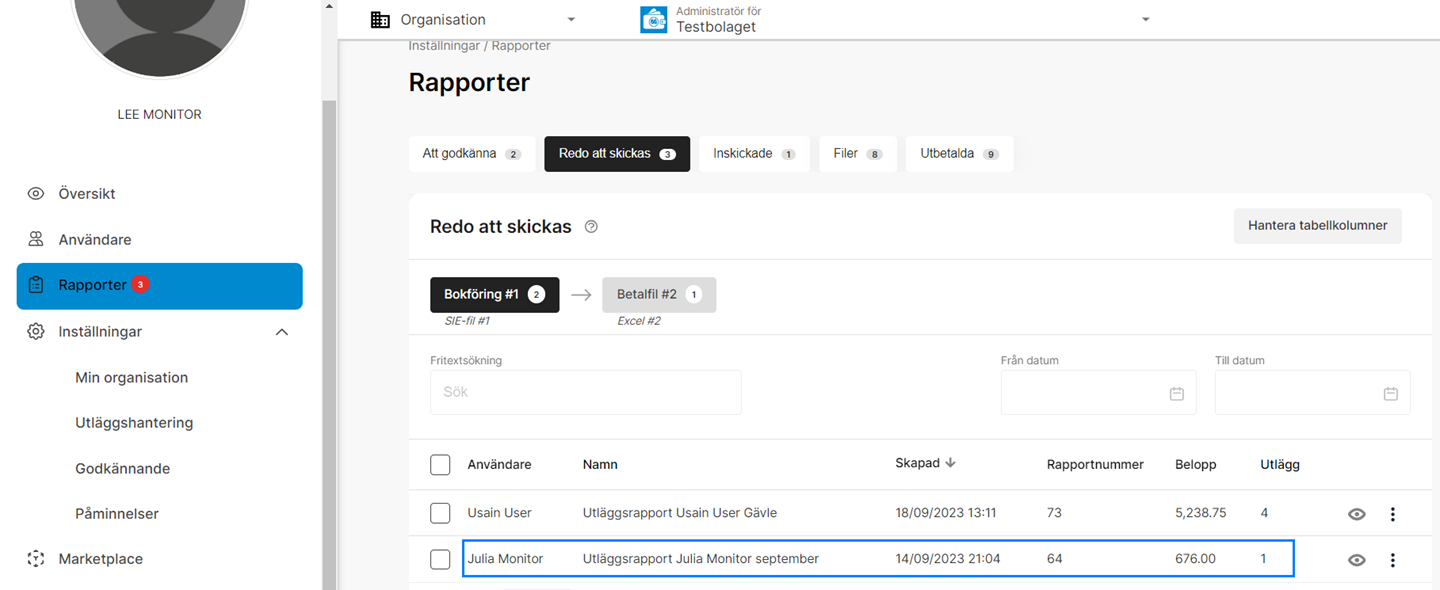Viewport: 1440px width, 590px height.
Task: Tick the checkbox for Julia Monitor's report
Action: click(440, 559)
